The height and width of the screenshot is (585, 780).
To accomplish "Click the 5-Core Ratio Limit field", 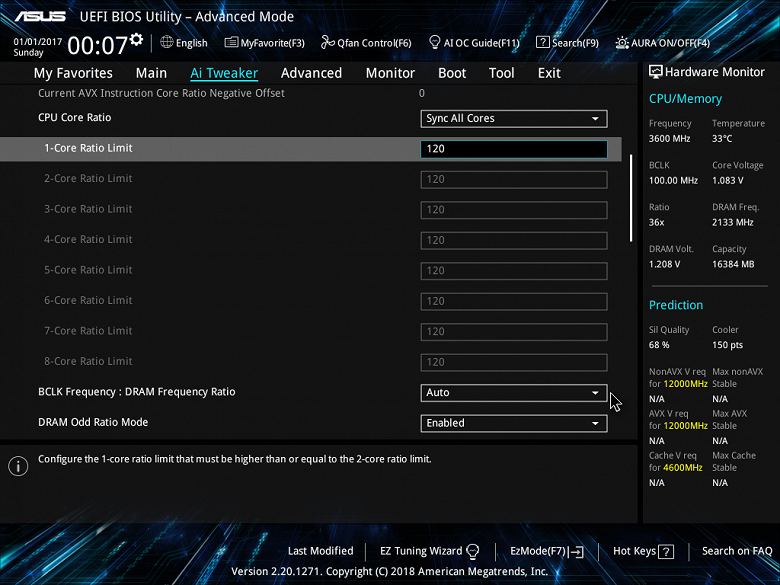I will click(x=514, y=271).
